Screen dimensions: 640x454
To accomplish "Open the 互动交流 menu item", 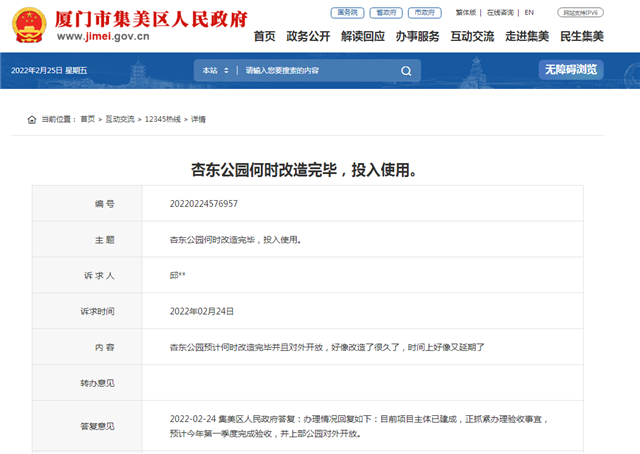I will 472,36.
